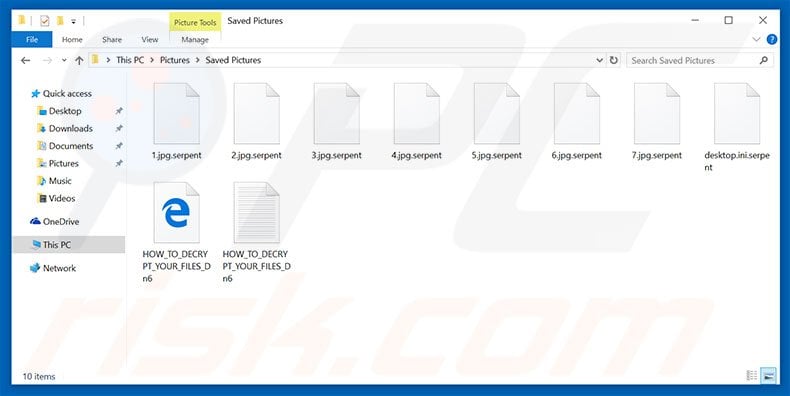Expand chevron after This PC breadcrumb
Screen dimensions: 790x396
152,60
